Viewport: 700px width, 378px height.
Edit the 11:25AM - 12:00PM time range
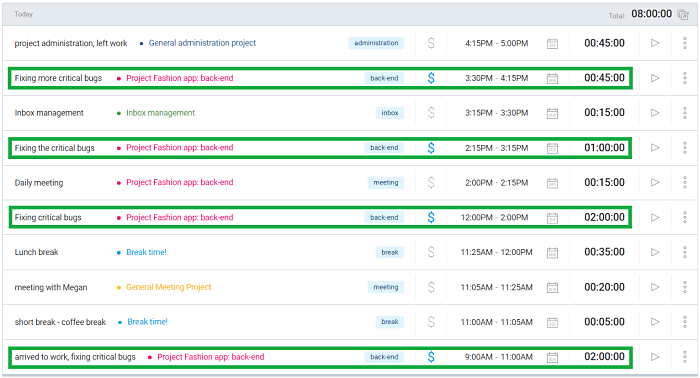[x=496, y=252]
